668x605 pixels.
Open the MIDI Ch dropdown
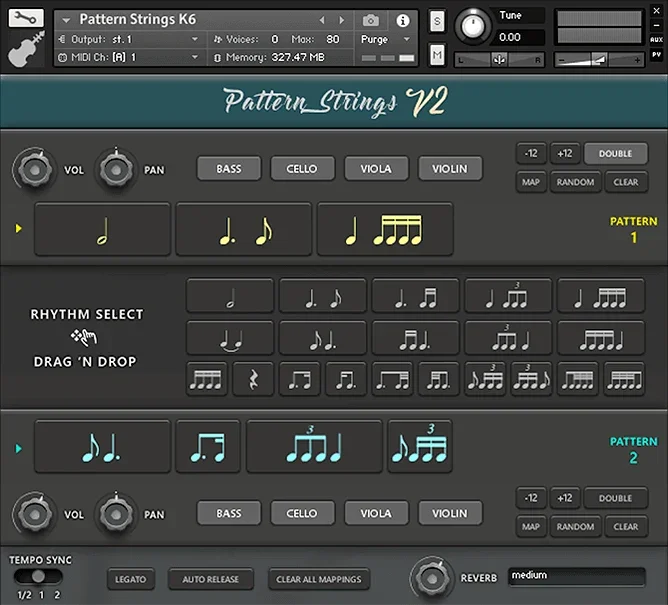point(195,57)
